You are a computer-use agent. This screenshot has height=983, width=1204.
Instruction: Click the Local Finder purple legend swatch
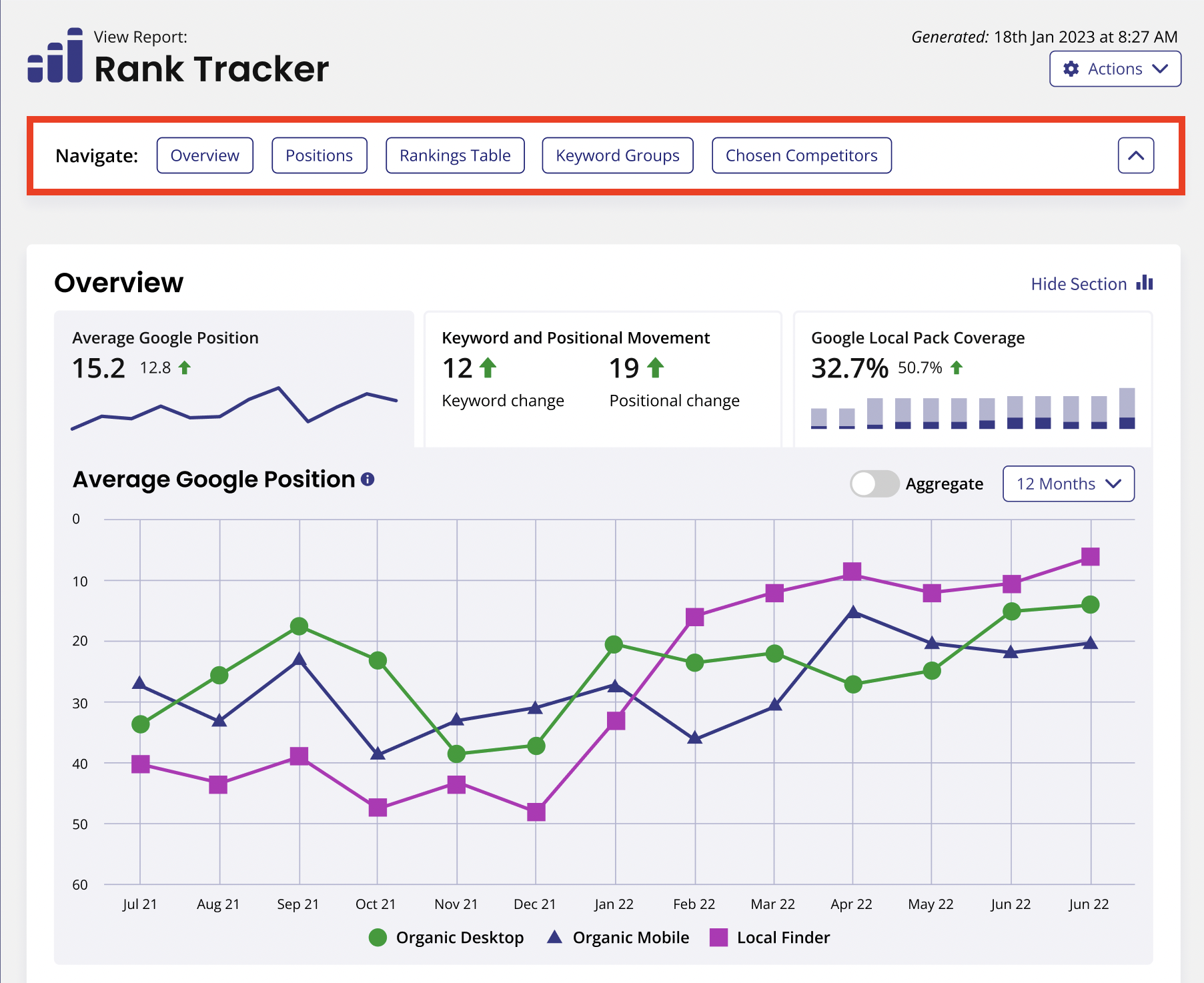point(718,938)
